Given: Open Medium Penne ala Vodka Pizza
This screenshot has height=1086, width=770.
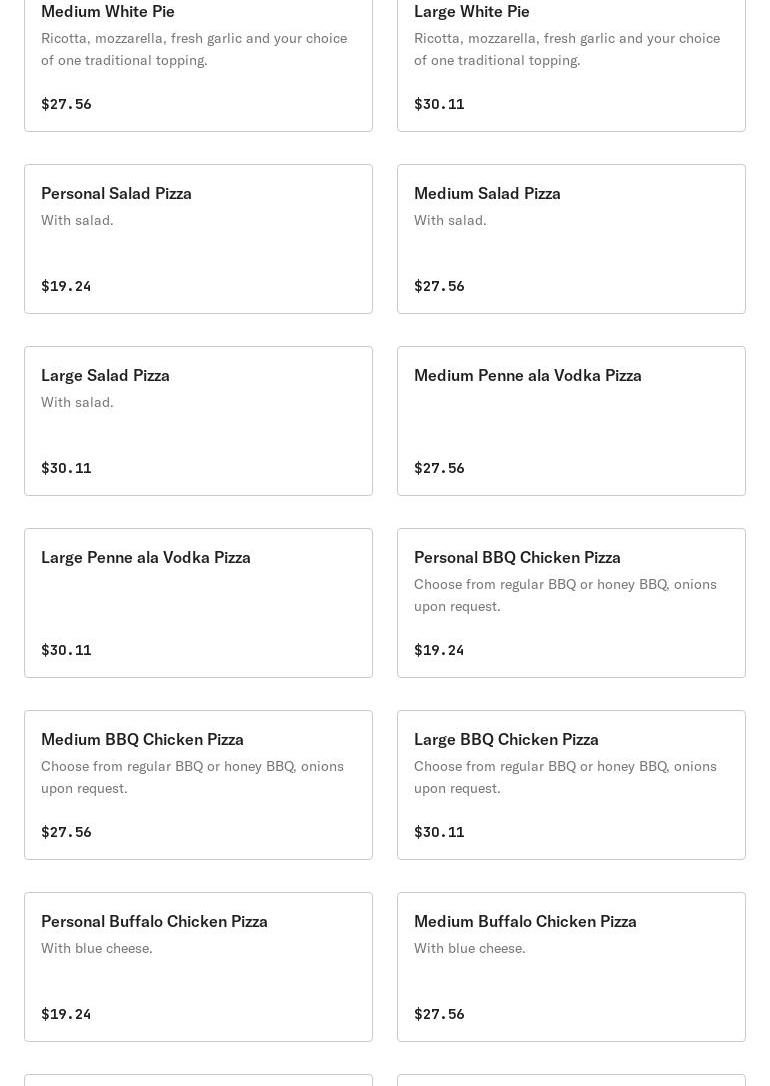Looking at the screenshot, I should coord(571,421).
